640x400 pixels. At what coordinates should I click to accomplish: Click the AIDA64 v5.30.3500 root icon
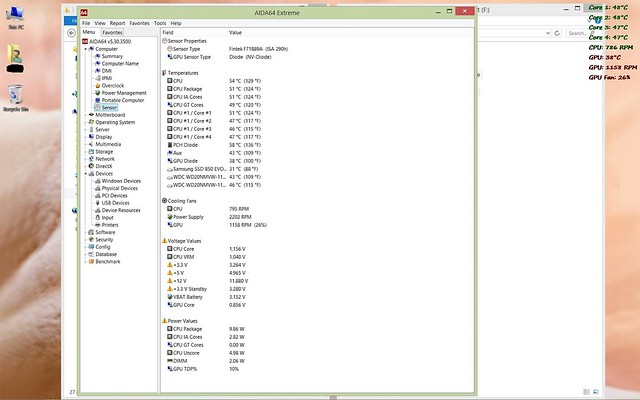tap(85, 42)
